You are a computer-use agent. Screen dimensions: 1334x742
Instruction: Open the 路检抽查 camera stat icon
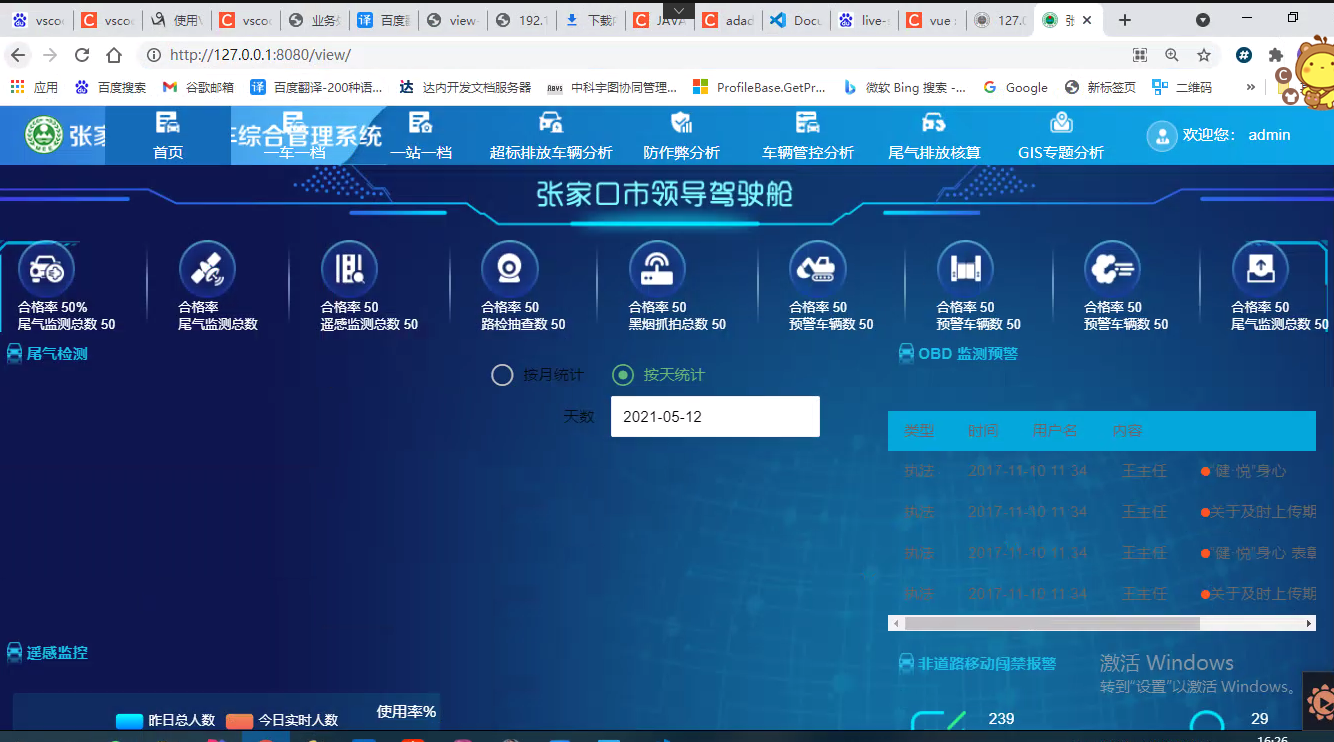click(x=509, y=268)
